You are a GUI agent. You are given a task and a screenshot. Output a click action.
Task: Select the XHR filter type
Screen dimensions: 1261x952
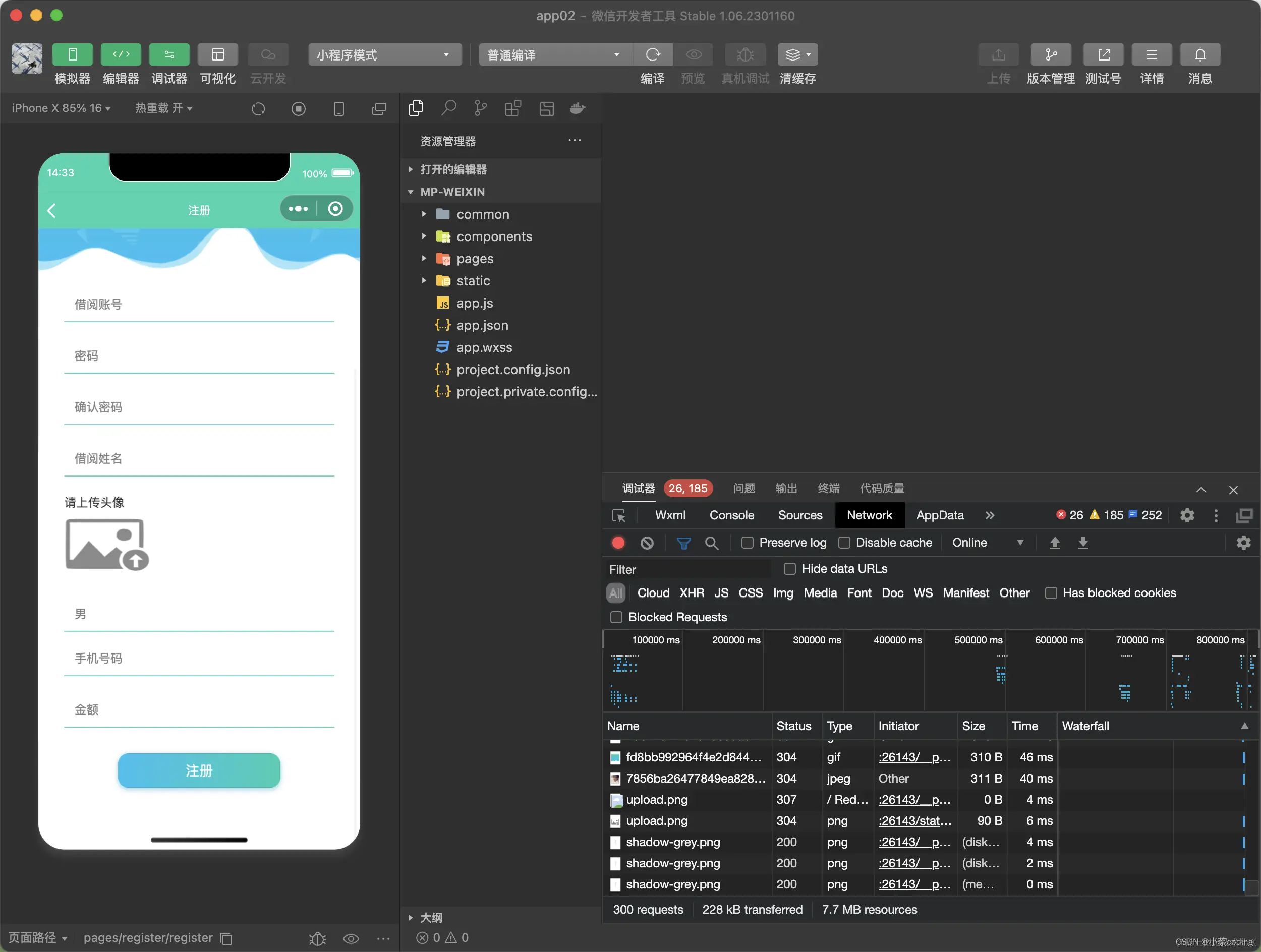[691, 592]
